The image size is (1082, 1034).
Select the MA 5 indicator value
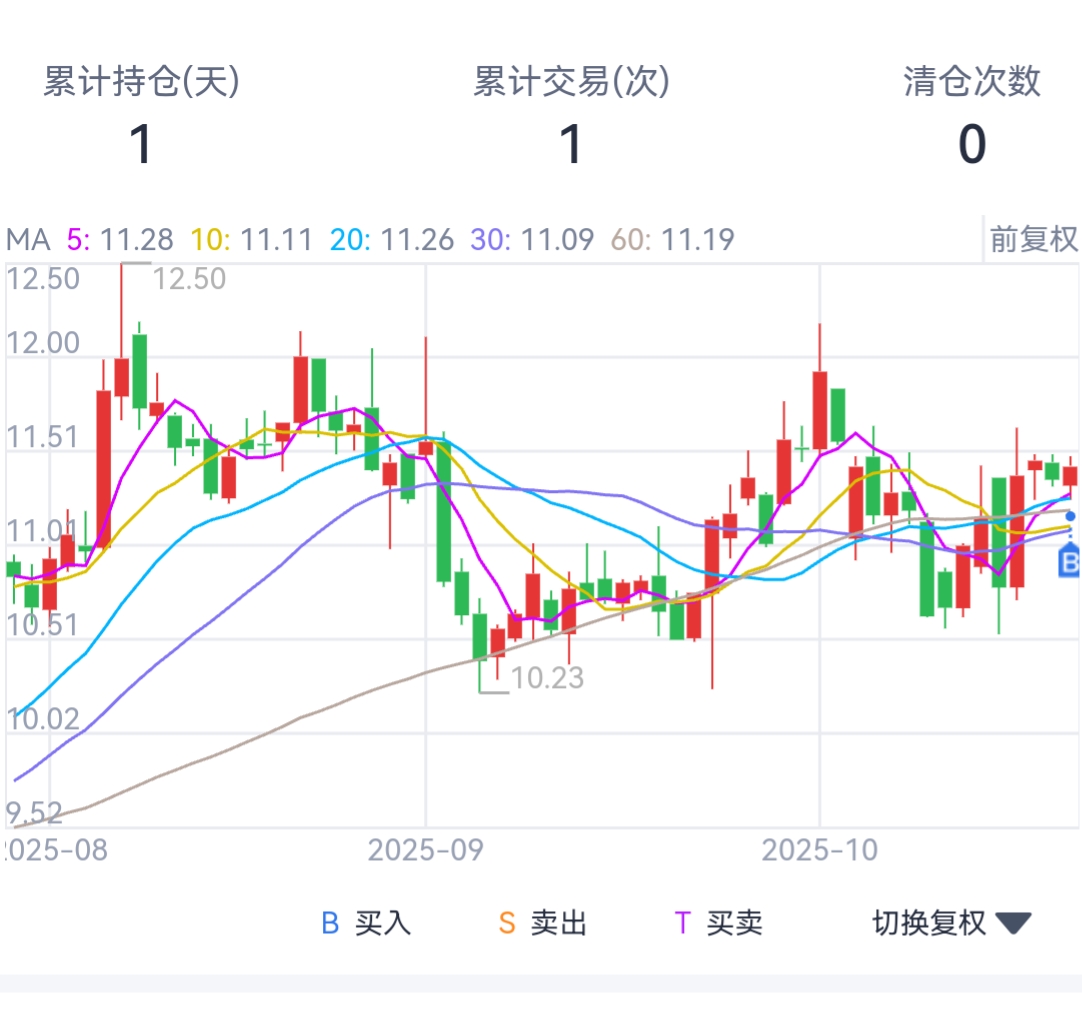click(120, 240)
